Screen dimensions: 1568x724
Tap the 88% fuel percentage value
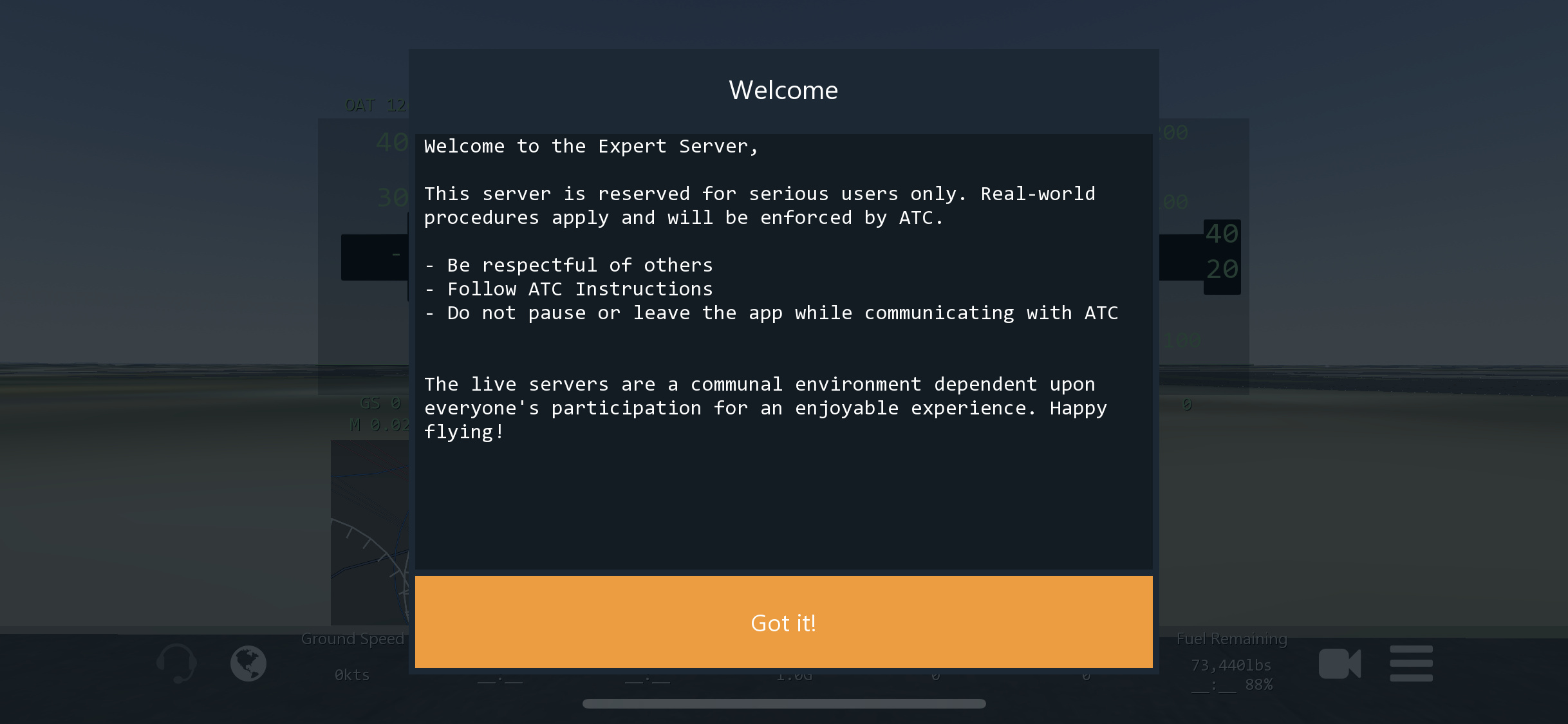(1258, 685)
